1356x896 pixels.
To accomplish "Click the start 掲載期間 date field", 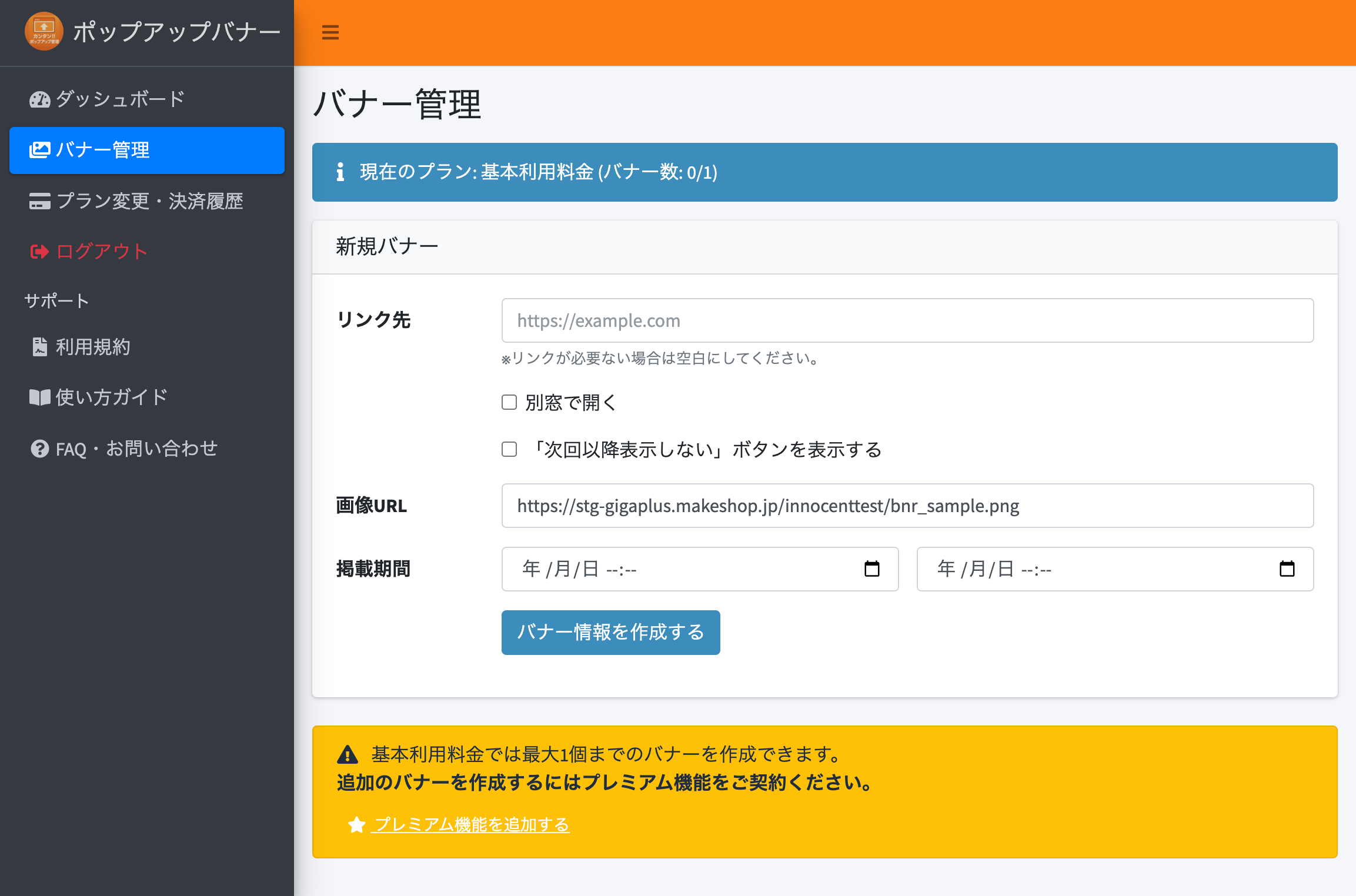I will tap(676, 569).
